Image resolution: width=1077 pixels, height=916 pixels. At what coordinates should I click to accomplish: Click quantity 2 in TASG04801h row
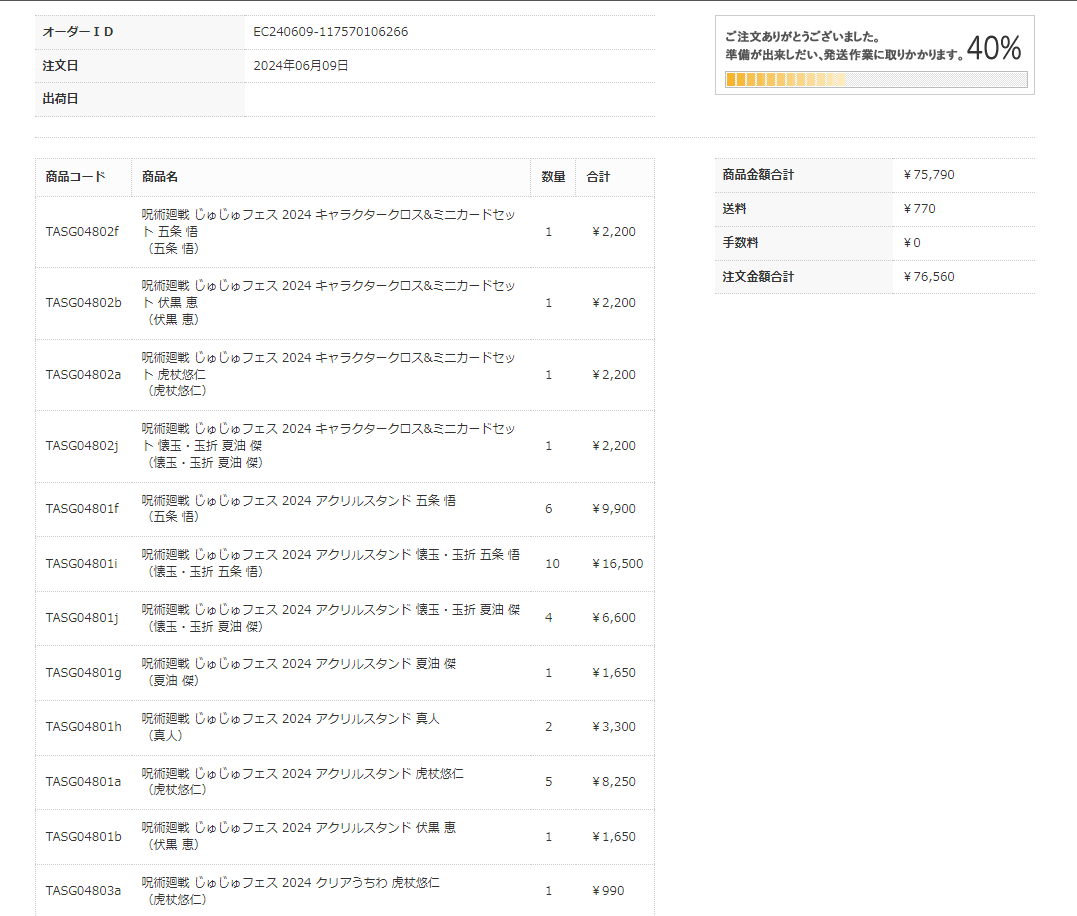pos(548,726)
